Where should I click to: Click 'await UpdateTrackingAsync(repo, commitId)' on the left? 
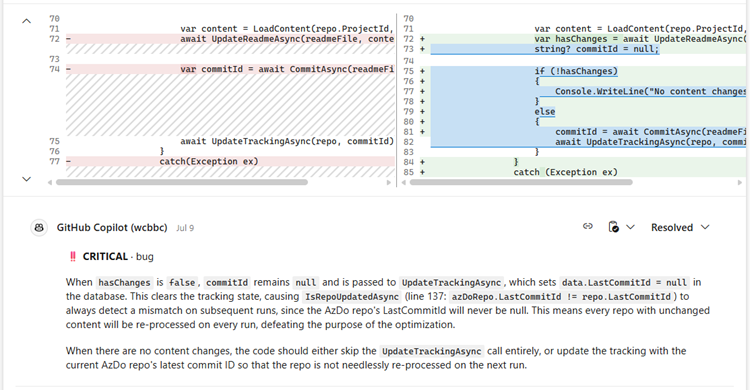click(287, 141)
